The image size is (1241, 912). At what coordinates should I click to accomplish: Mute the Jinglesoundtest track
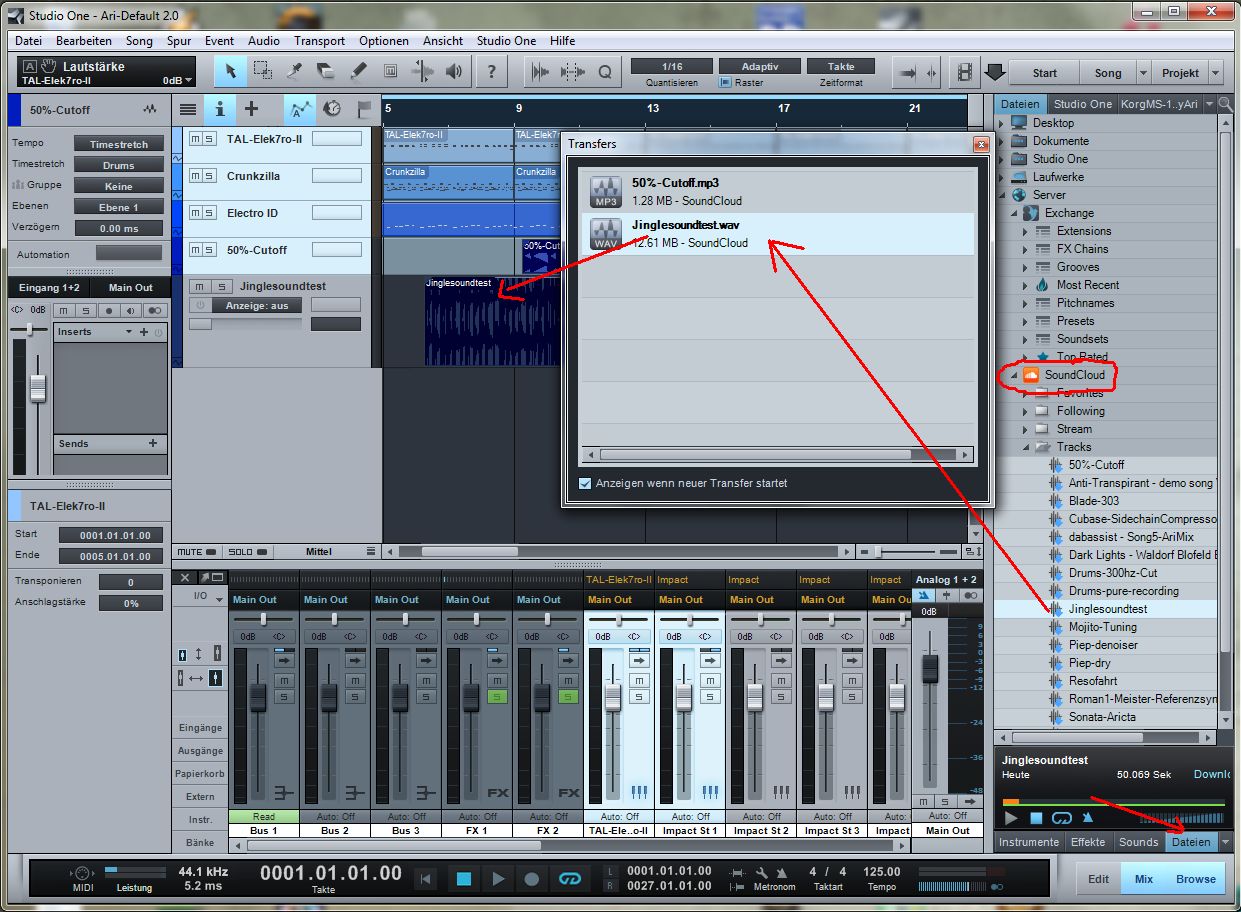201,287
